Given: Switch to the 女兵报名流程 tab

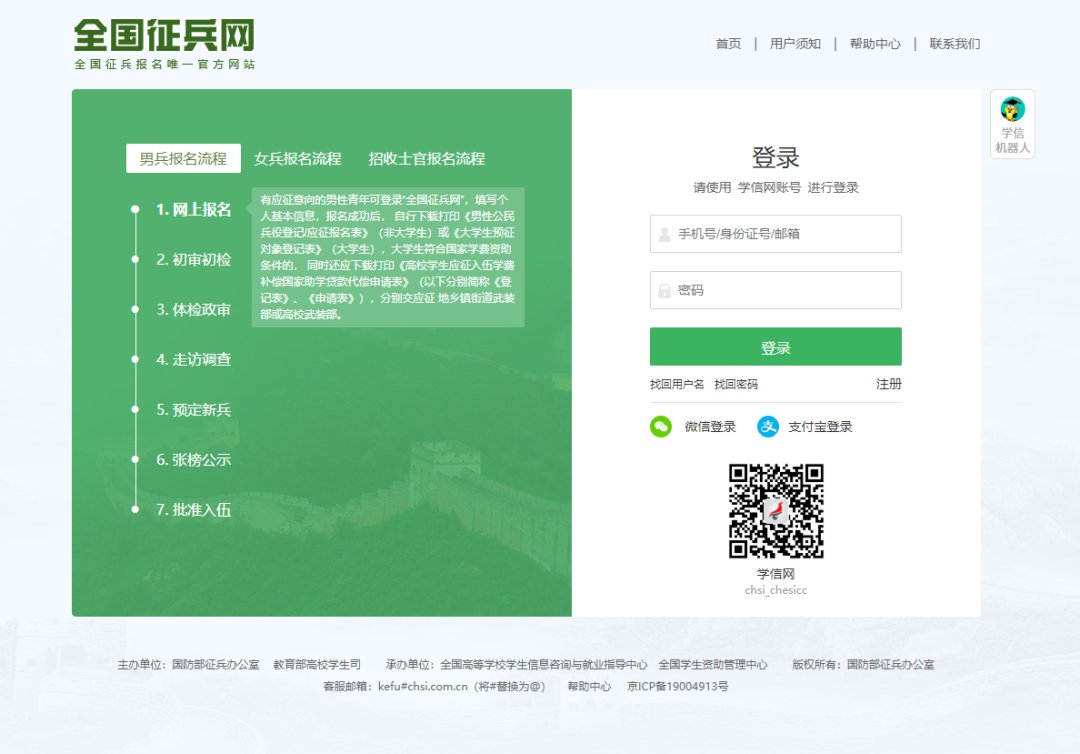Looking at the screenshot, I should tap(298, 158).
